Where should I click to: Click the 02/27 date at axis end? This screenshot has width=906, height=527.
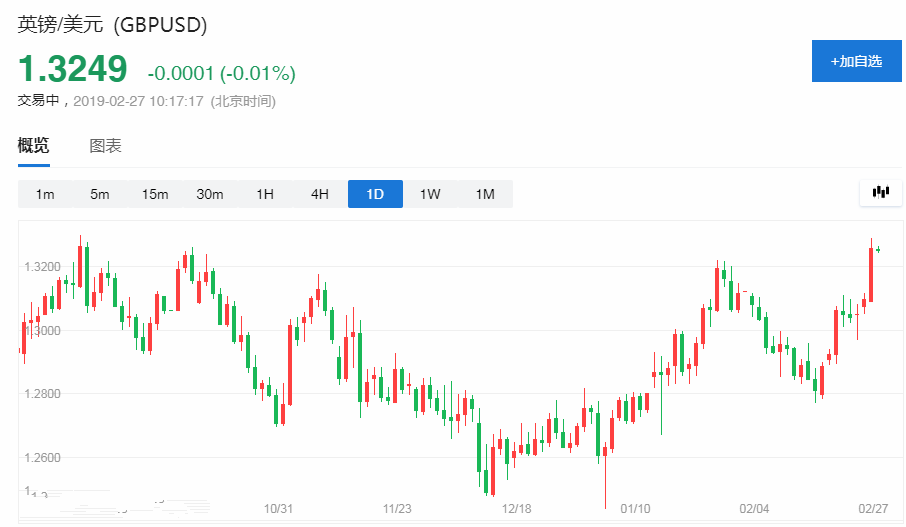872,509
